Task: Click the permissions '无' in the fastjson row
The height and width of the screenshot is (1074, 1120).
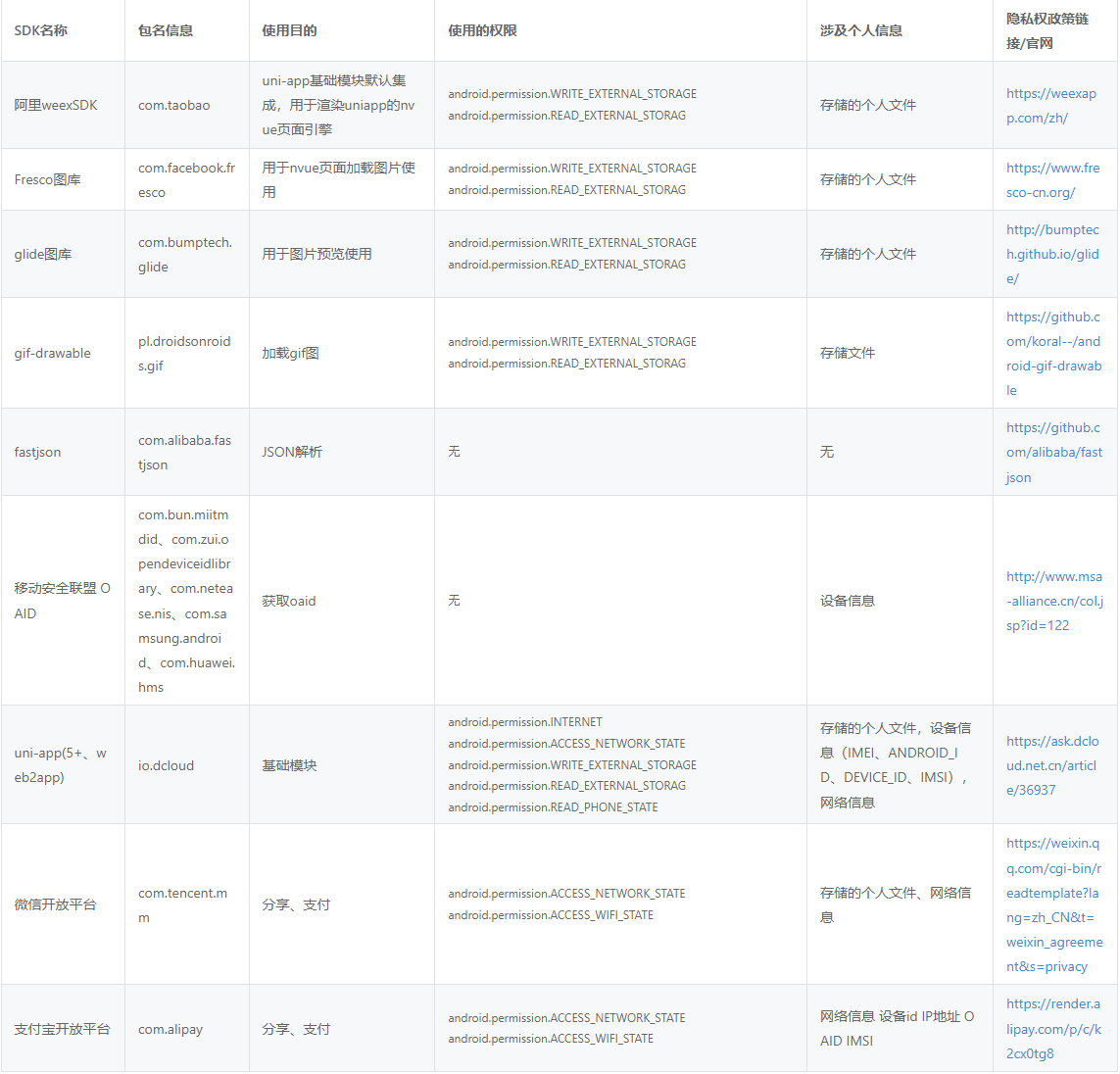Action: pos(454,452)
